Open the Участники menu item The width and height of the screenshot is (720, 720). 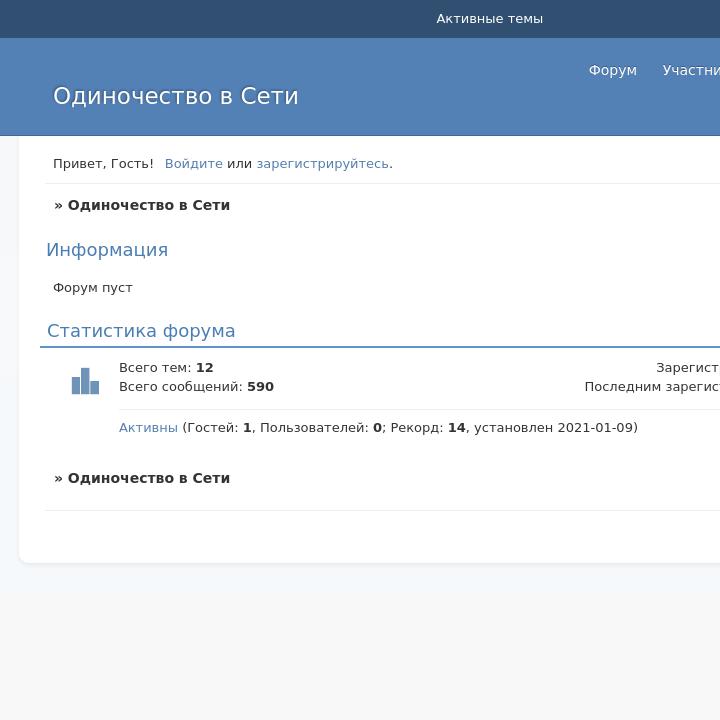pyautogui.click(x=690, y=70)
